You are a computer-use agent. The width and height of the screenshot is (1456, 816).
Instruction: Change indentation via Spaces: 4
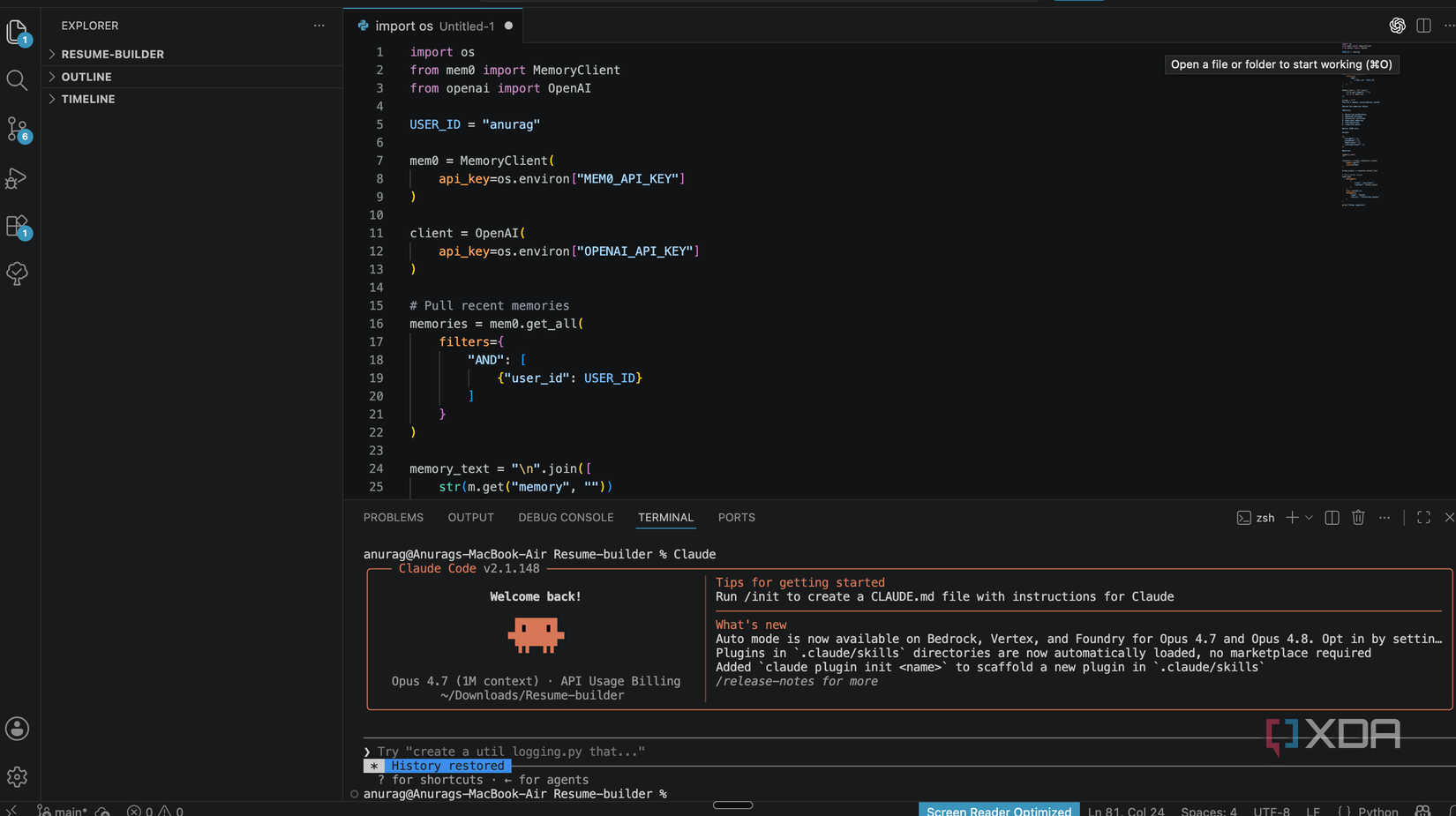pos(1209,811)
